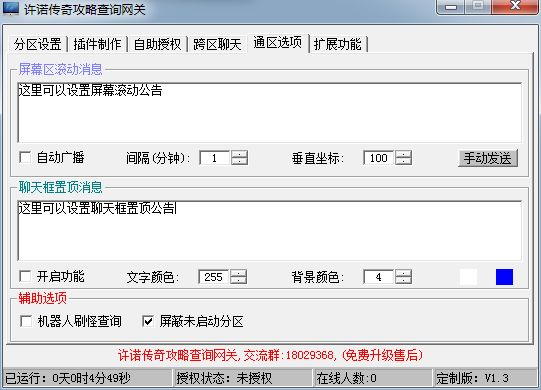541x390 pixels.
Task: Go to the 跨区聊天 tab
Action: 217,44
